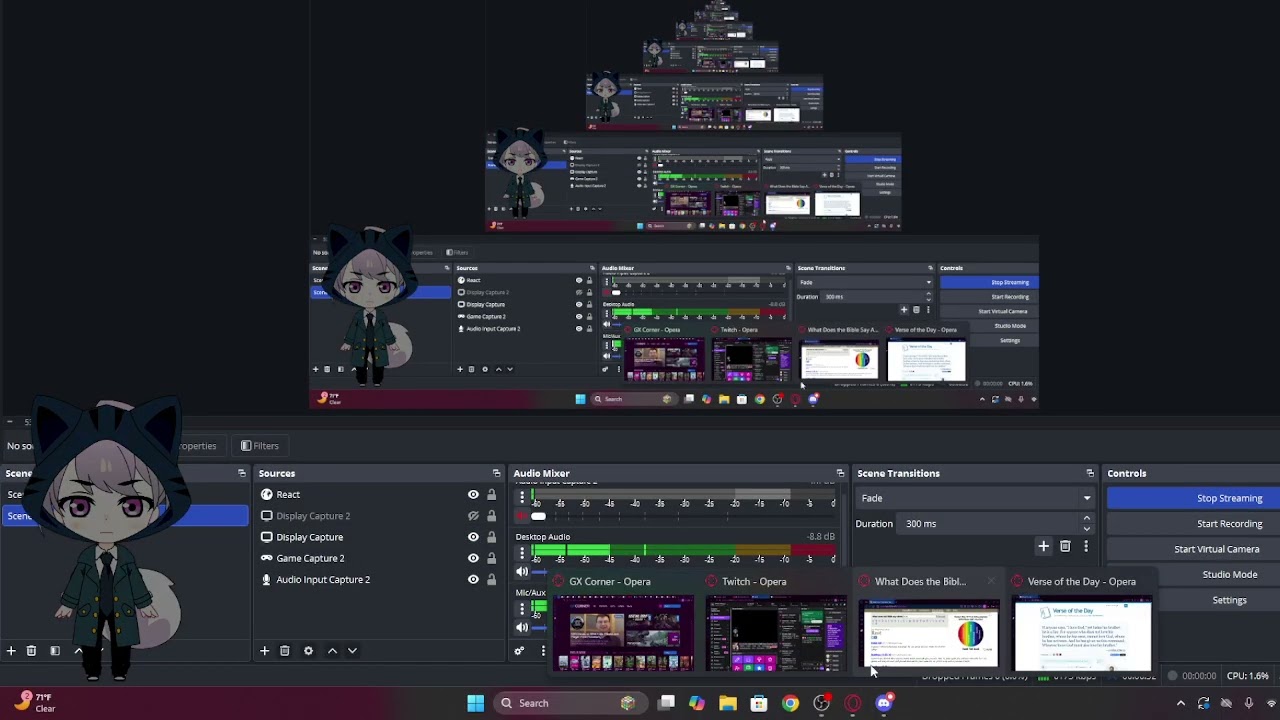Mute the Desktop Audio channel

tap(521, 571)
